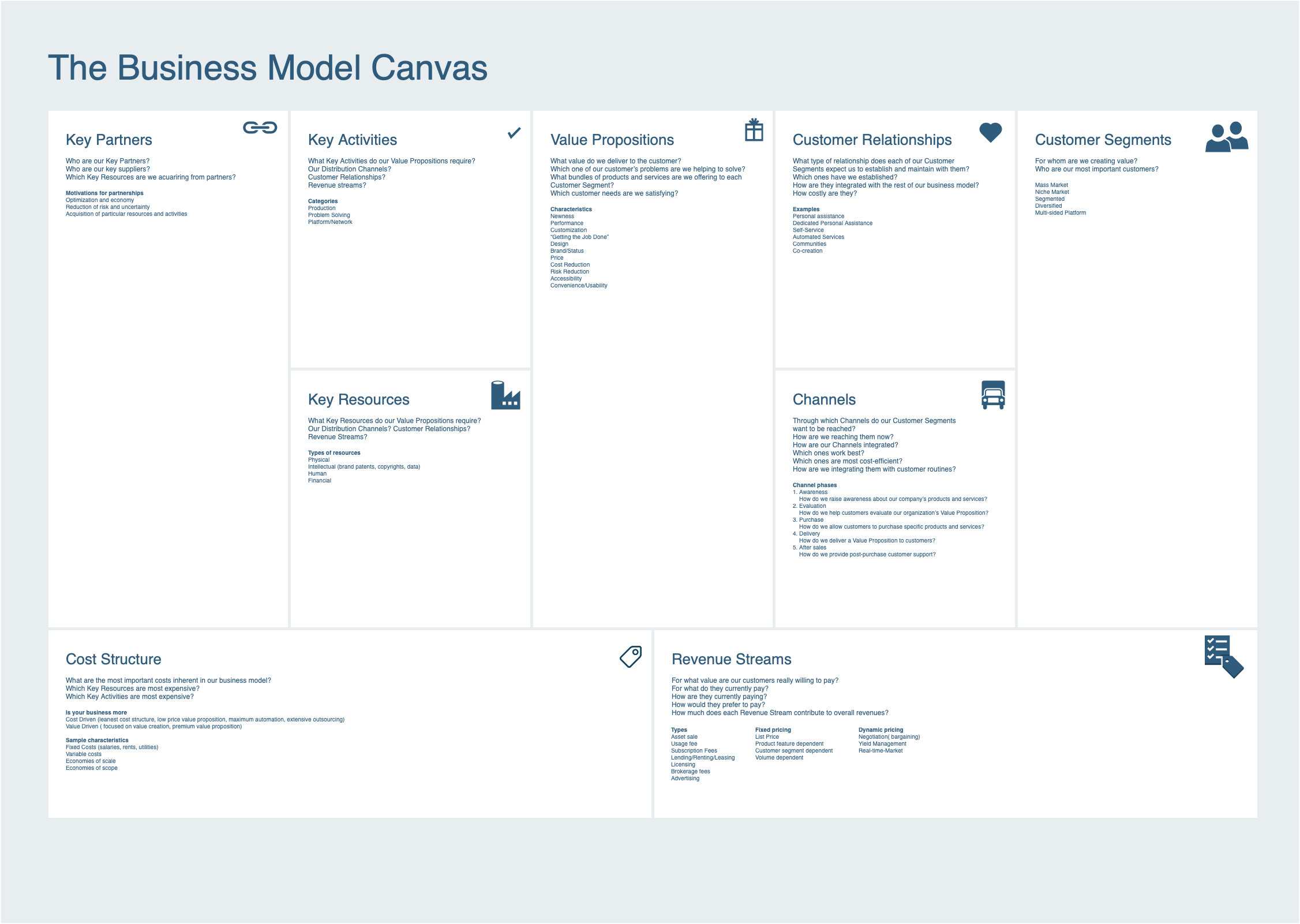Click 'Fixed pricing' column heading
1300x924 pixels.
click(x=773, y=730)
